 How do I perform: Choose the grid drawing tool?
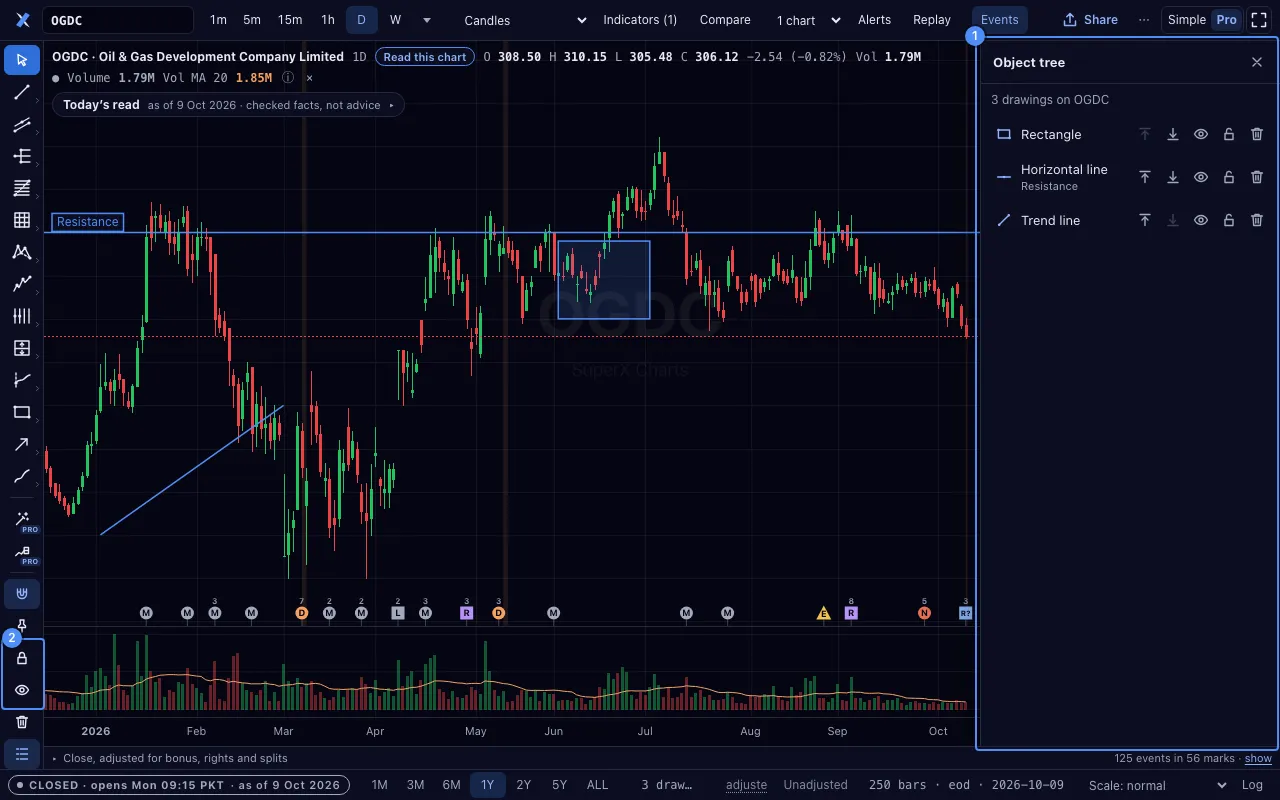point(22,220)
